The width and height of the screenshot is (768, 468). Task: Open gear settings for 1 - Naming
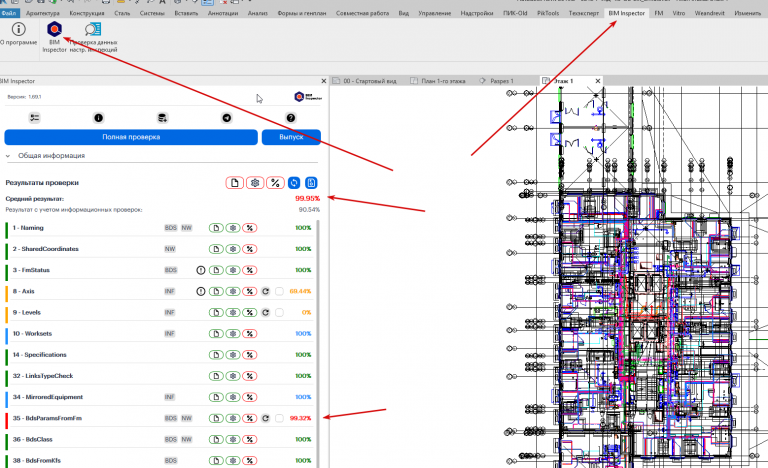click(233, 228)
